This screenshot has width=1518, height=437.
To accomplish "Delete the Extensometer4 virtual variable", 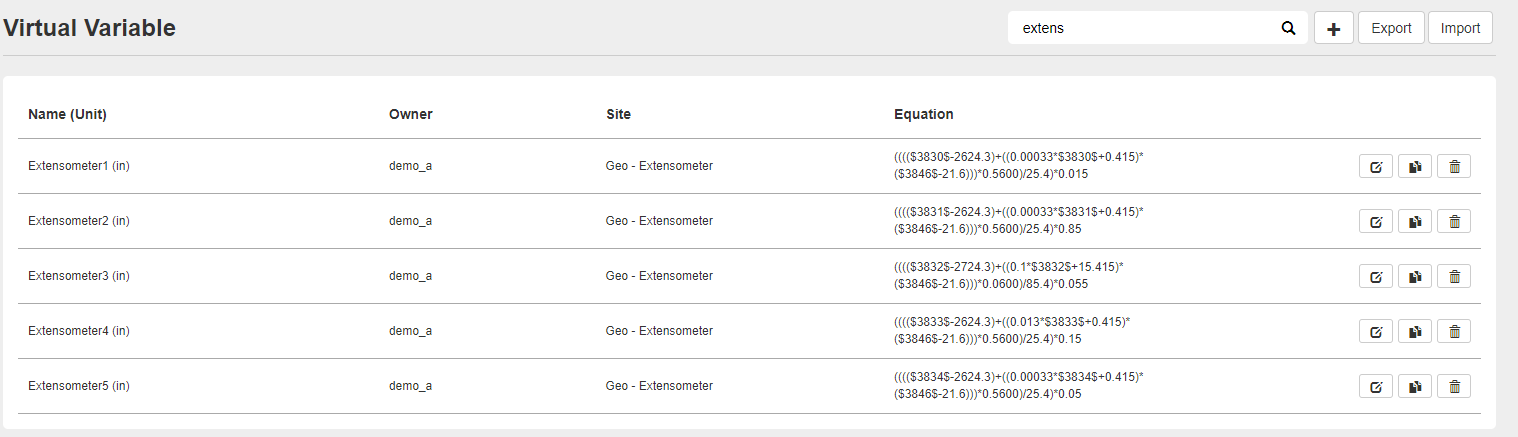I will click(x=1454, y=331).
